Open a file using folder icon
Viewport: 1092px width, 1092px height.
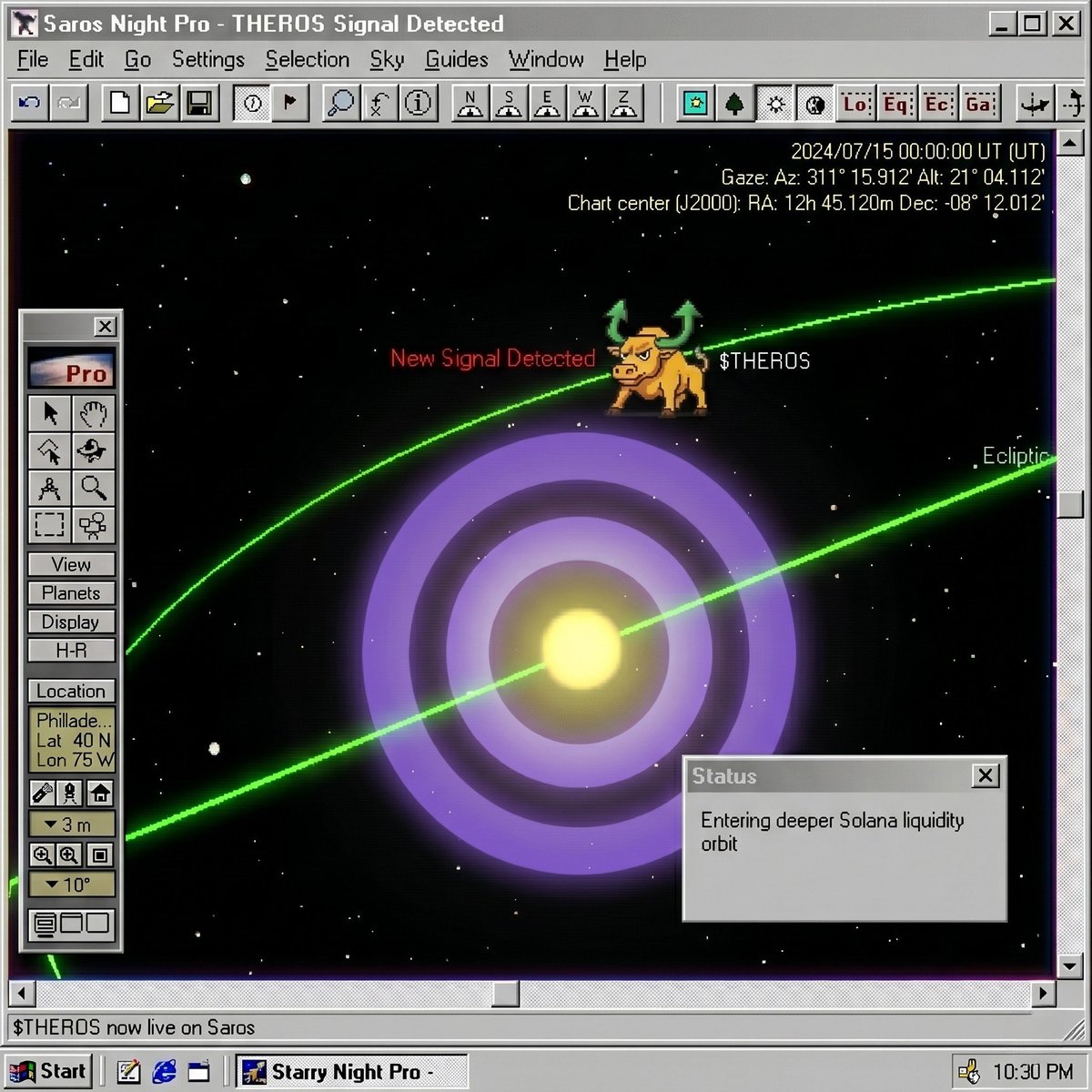click(159, 104)
